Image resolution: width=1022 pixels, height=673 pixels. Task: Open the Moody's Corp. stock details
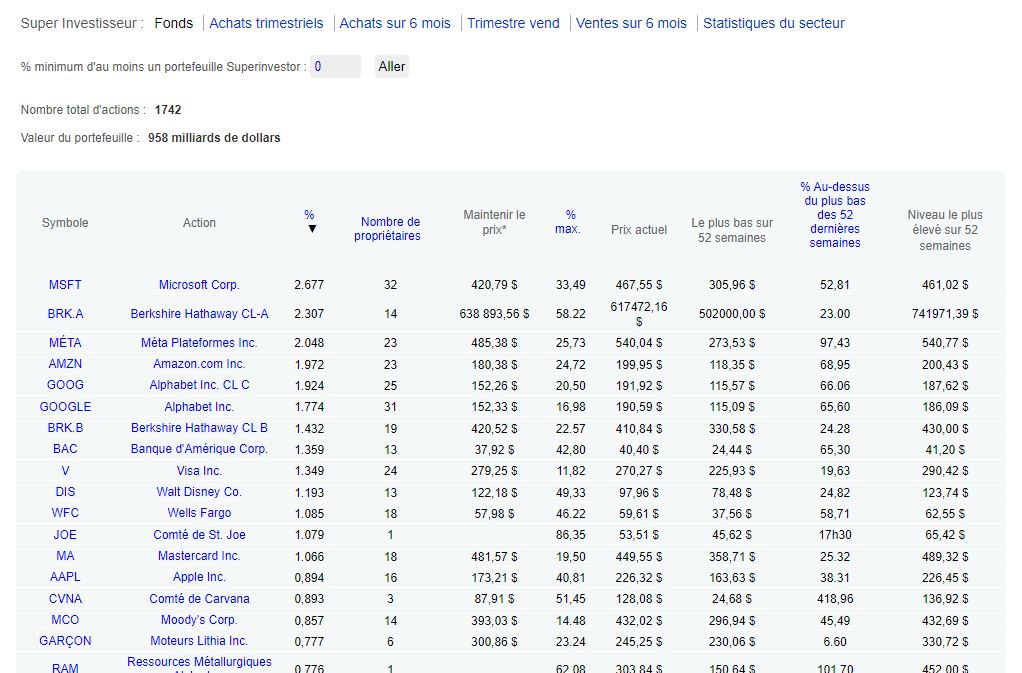198,620
